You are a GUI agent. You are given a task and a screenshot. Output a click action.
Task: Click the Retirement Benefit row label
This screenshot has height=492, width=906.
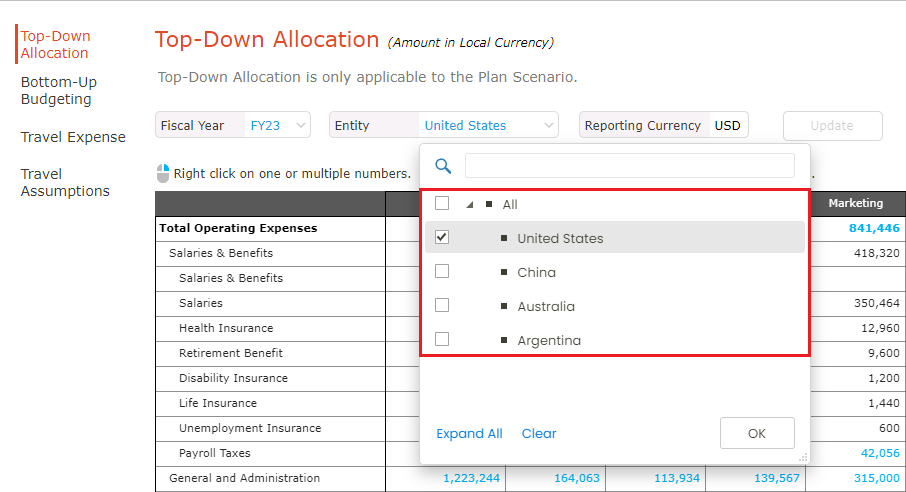click(x=231, y=353)
